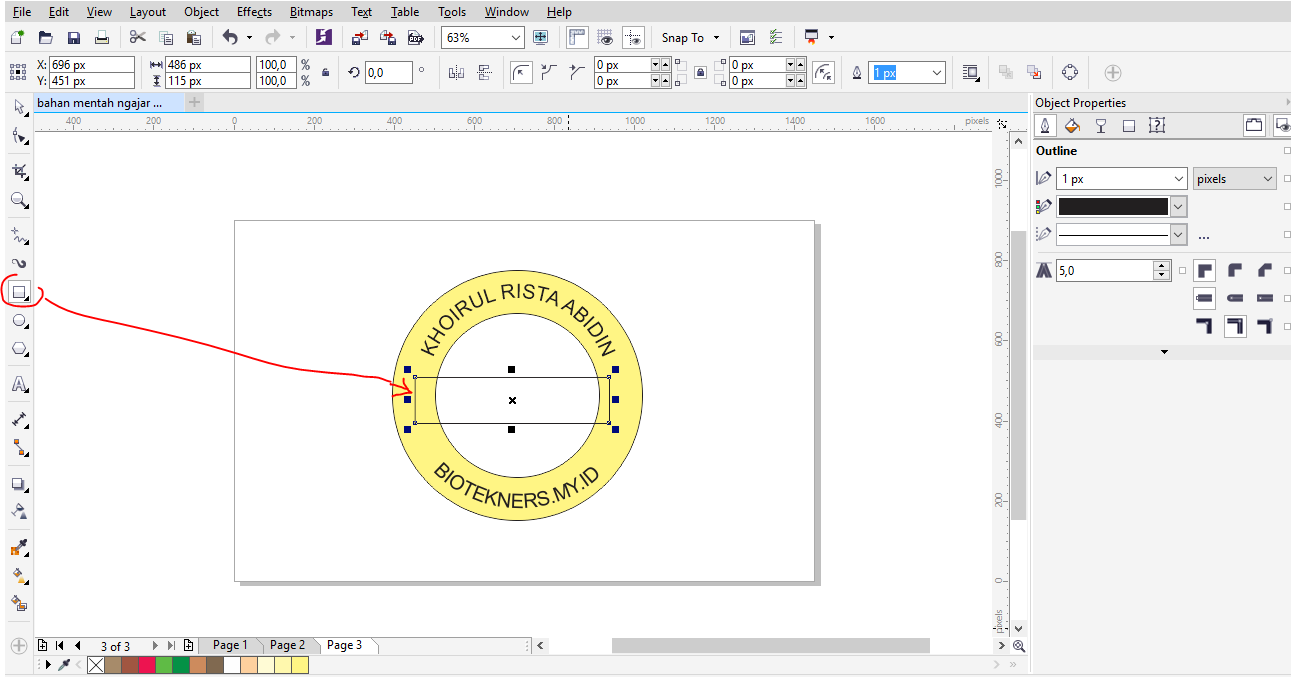This screenshot has width=1291, height=677.
Task: Select the Drop Shadow tool
Action: point(19,484)
